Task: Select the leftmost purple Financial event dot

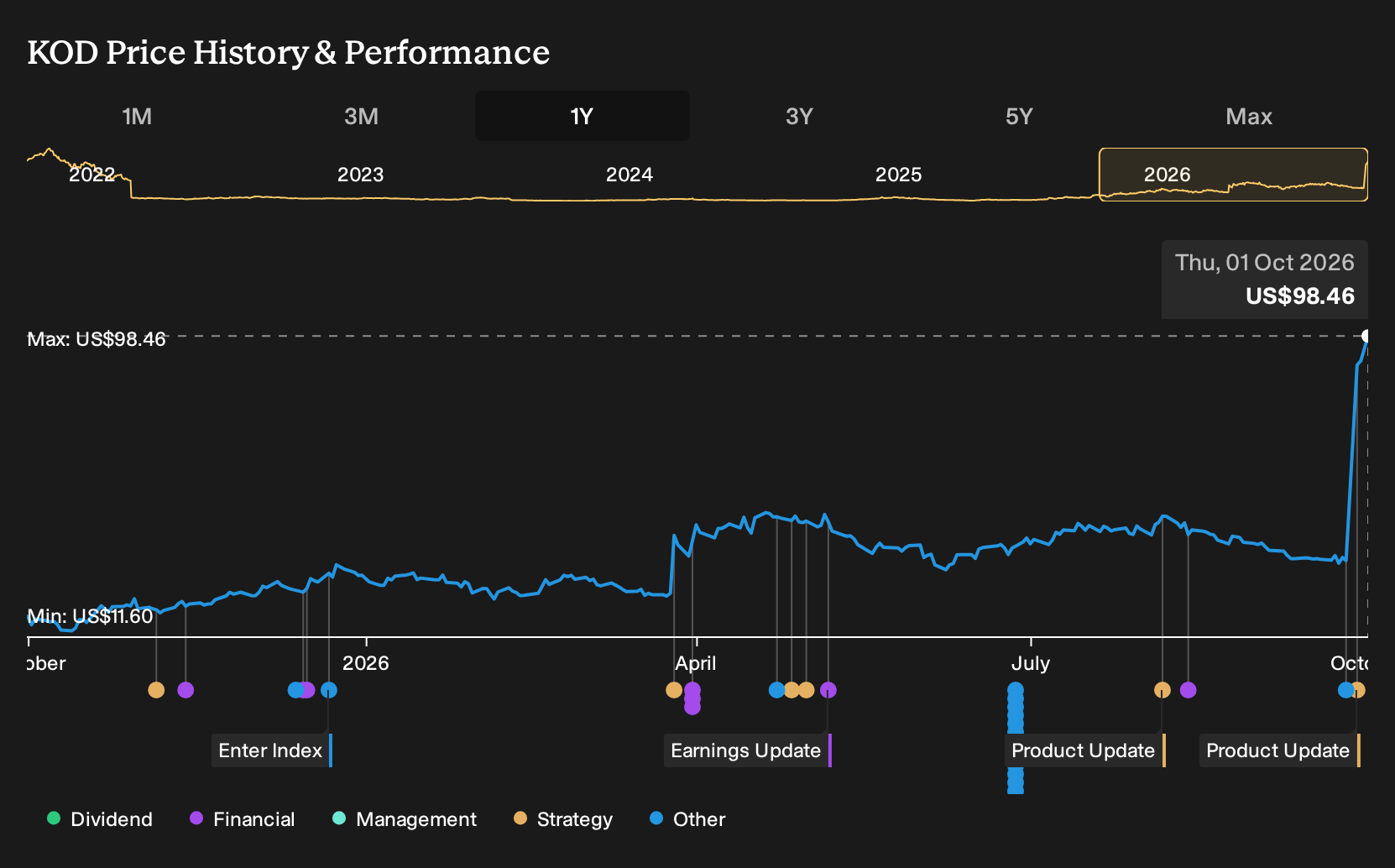Action: coord(186,690)
